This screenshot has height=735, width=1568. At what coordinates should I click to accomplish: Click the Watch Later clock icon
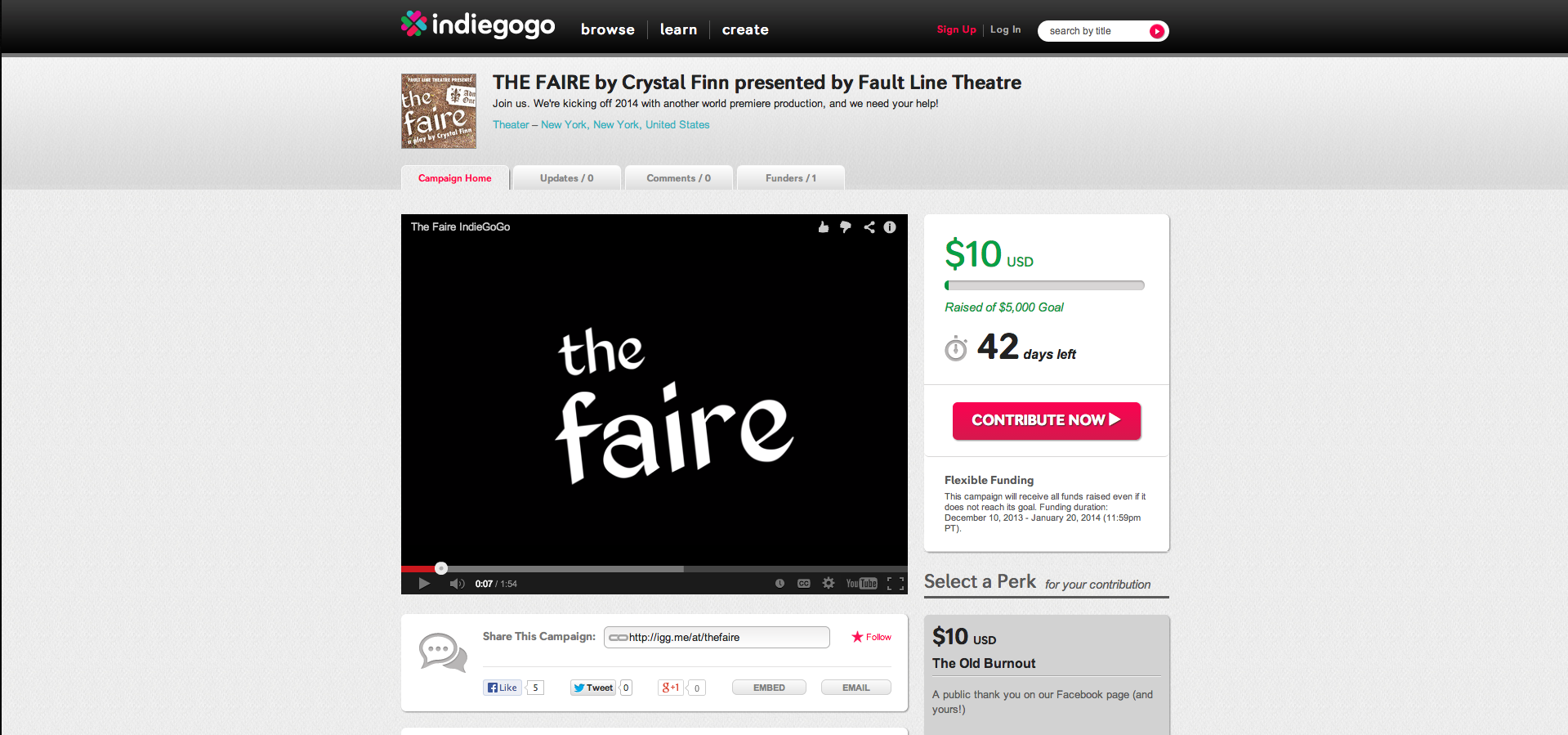[780, 584]
